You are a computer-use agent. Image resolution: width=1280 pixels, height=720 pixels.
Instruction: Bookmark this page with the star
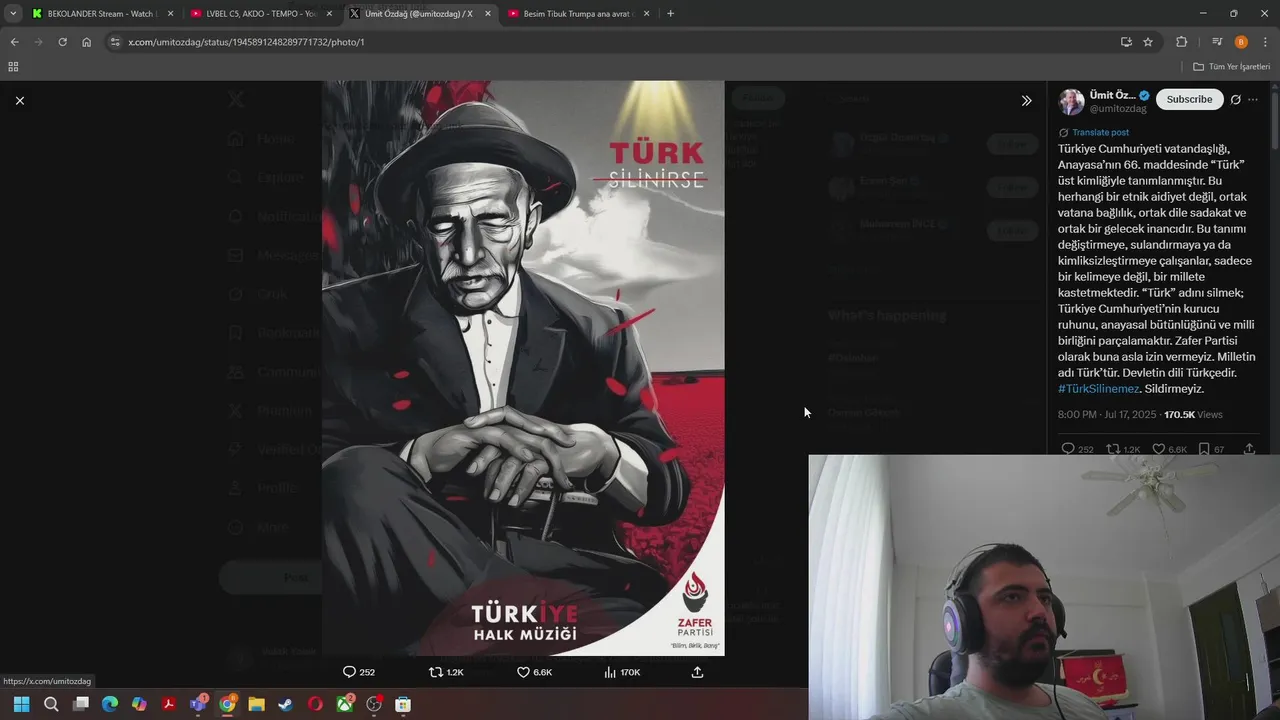click(1148, 42)
